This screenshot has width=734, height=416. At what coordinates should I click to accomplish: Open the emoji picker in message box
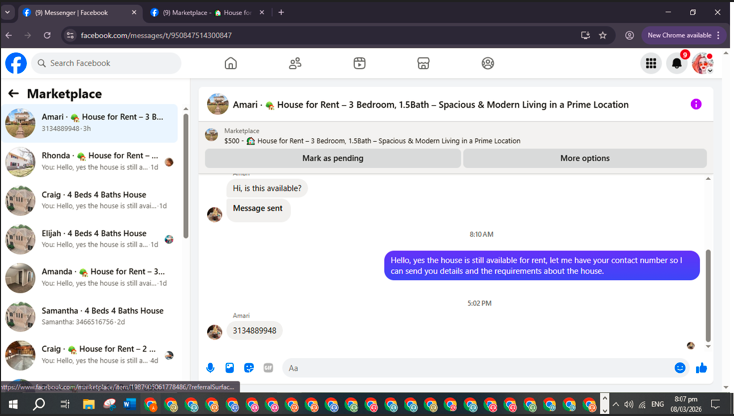pyautogui.click(x=680, y=368)
